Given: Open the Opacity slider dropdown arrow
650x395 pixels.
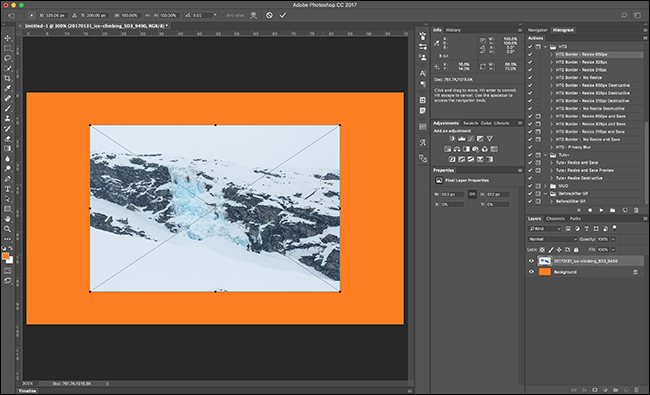Looking at the screenshot, I should coord(613,239).
